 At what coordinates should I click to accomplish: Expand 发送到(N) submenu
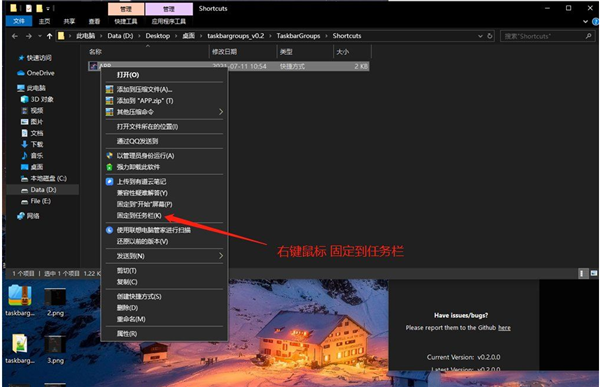click(x=165, y=256)
